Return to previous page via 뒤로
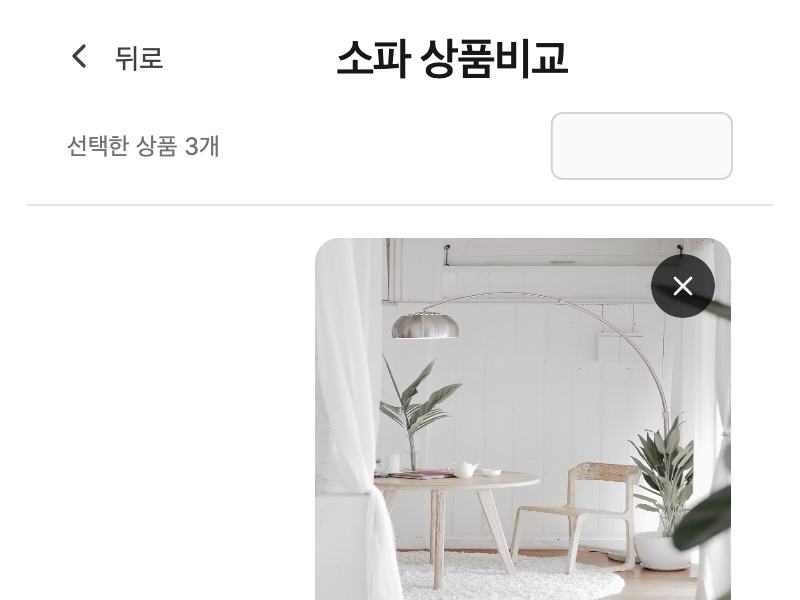The image size is (800, 600). 139,58
